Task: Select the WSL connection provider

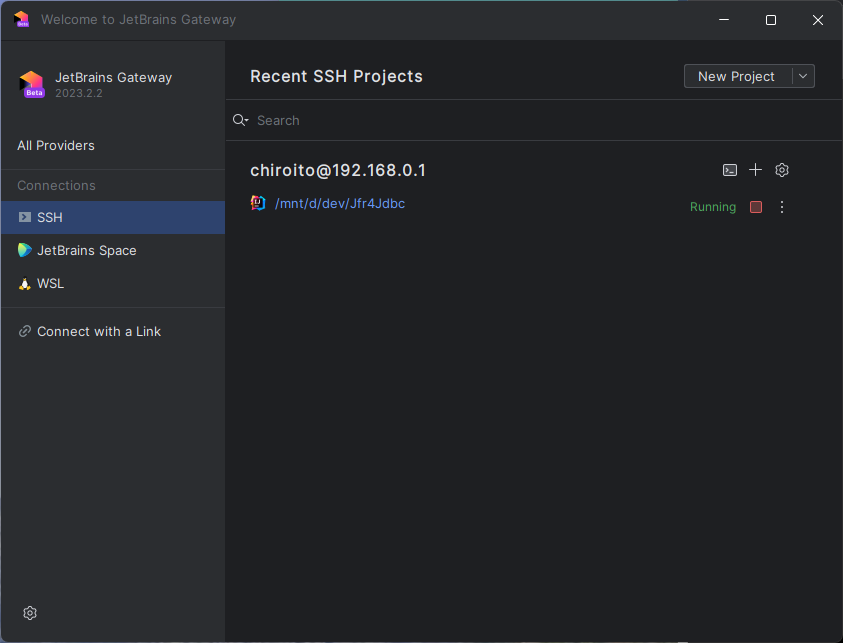Action: pos(113,283)
